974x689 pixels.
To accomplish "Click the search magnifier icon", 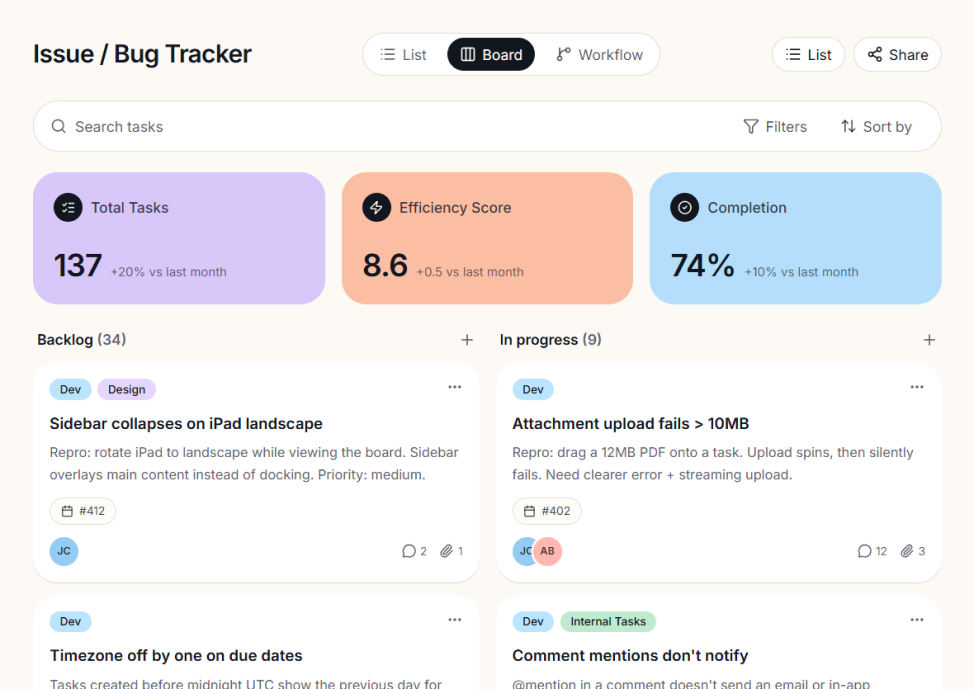I will coord(59,127).
